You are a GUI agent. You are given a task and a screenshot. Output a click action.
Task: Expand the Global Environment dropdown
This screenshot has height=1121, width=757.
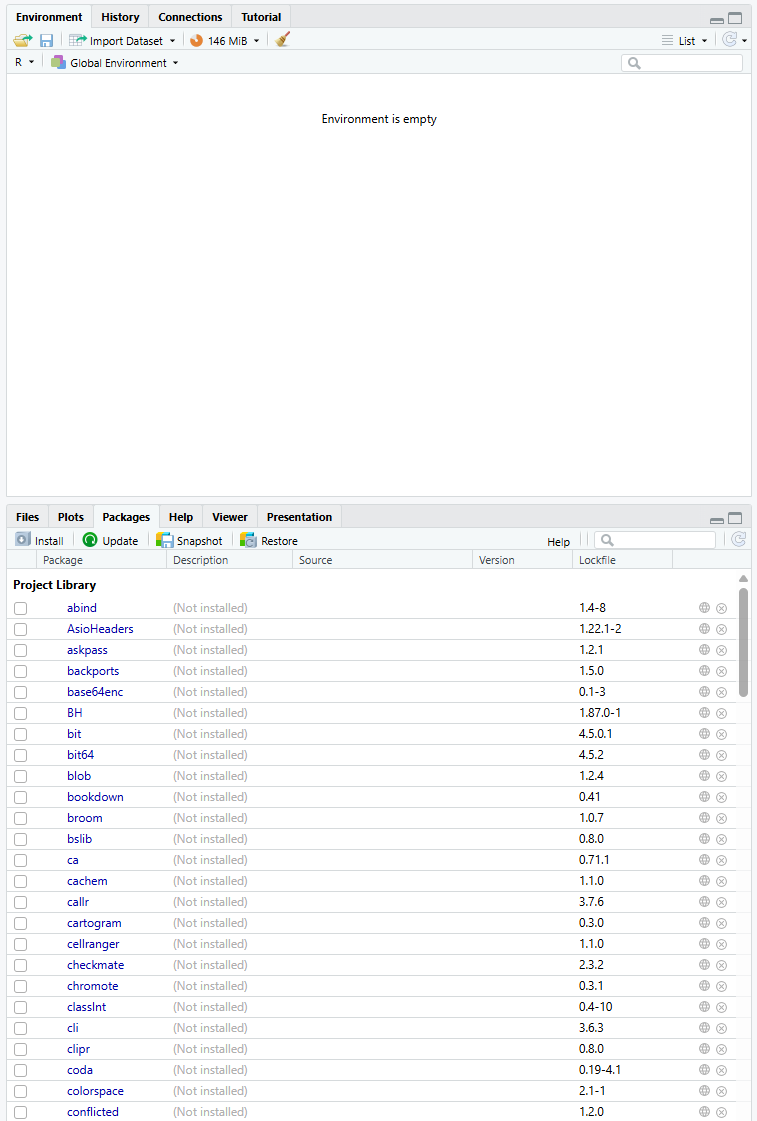(x=116, y=63)
